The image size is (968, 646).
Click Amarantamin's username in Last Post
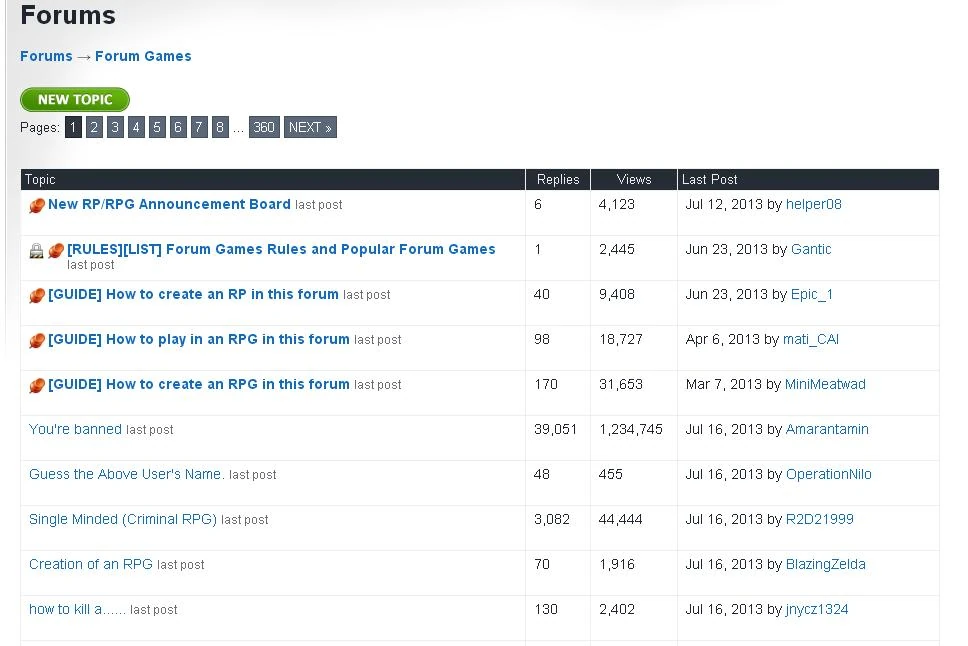(827, 429)
